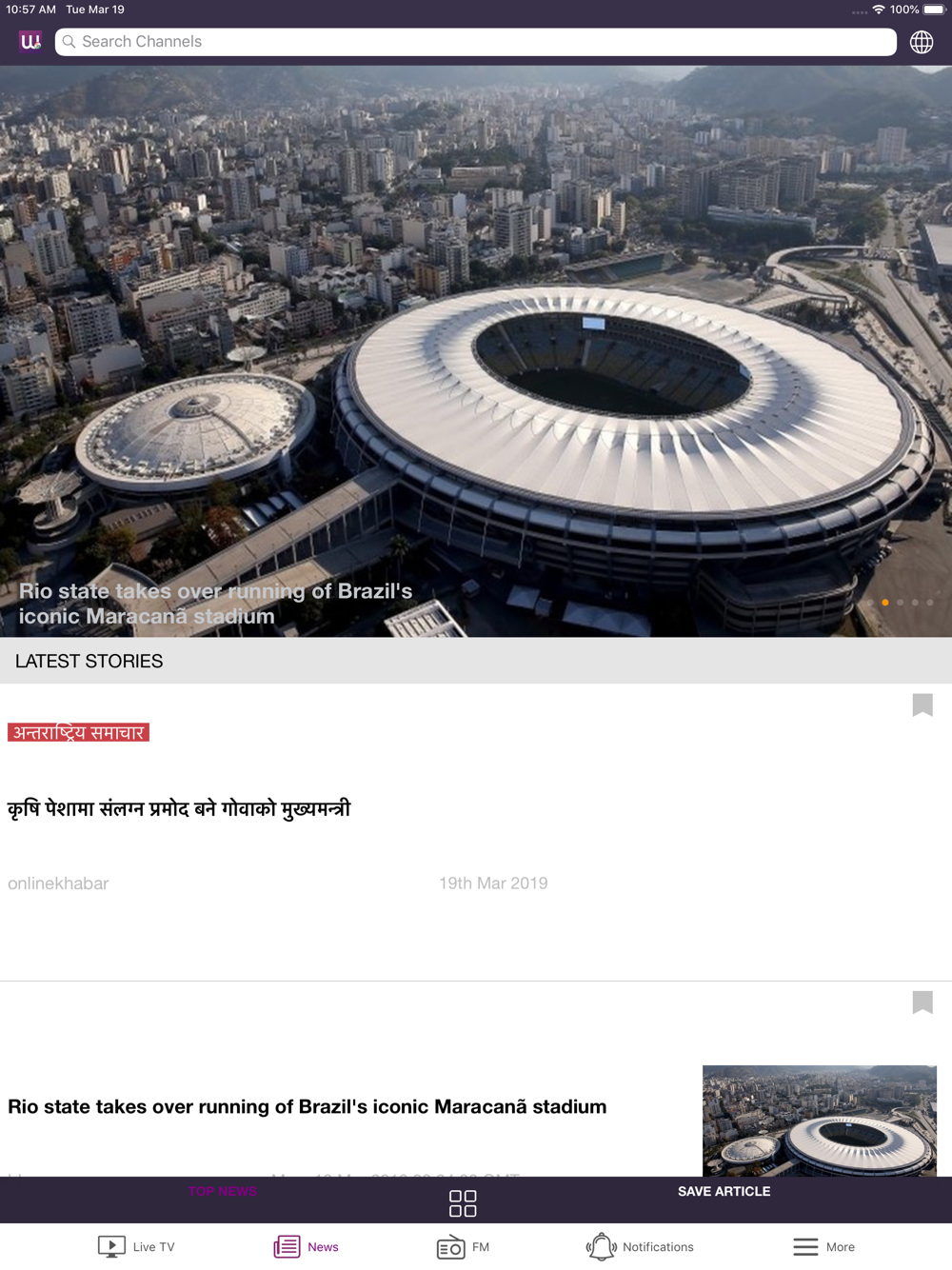Bookmark the Maracanã stadium story
The height and width of the screenshot is (1270, 952).
point(922,1002)
